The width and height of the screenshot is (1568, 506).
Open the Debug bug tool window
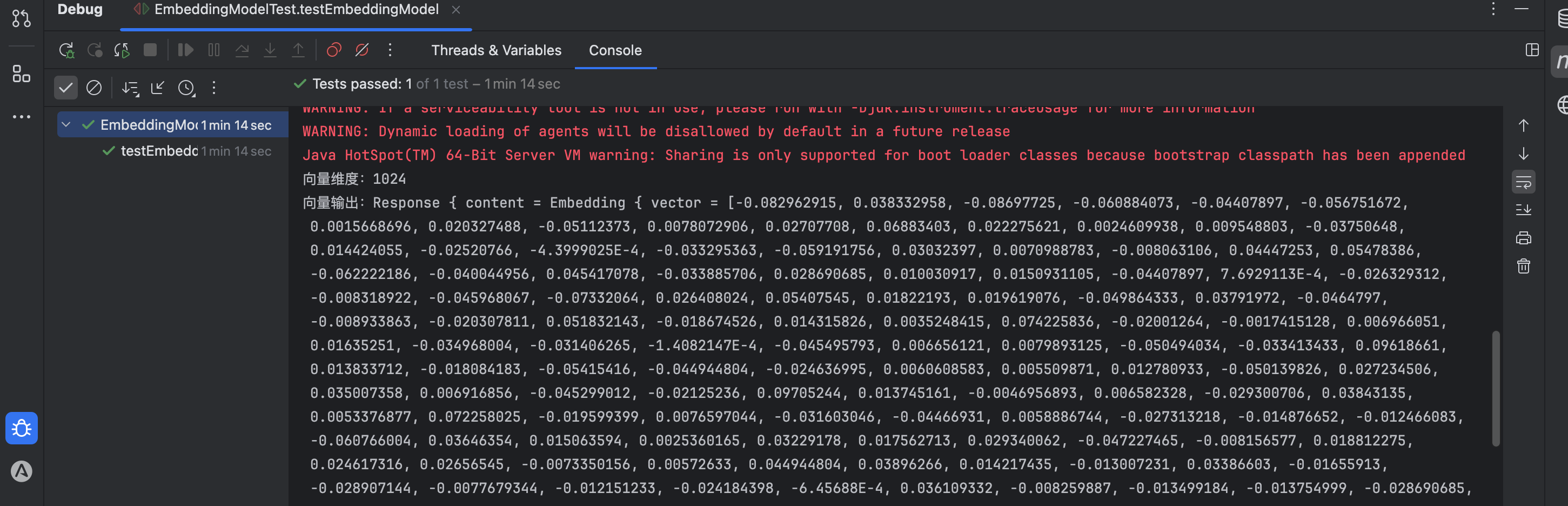coord(21,428)
